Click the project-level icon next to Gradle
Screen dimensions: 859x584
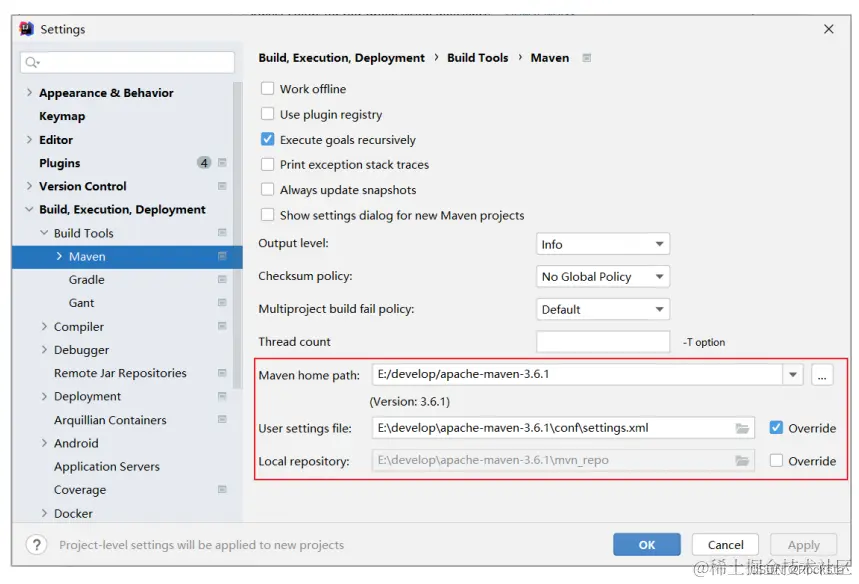(x=222, y=279)
